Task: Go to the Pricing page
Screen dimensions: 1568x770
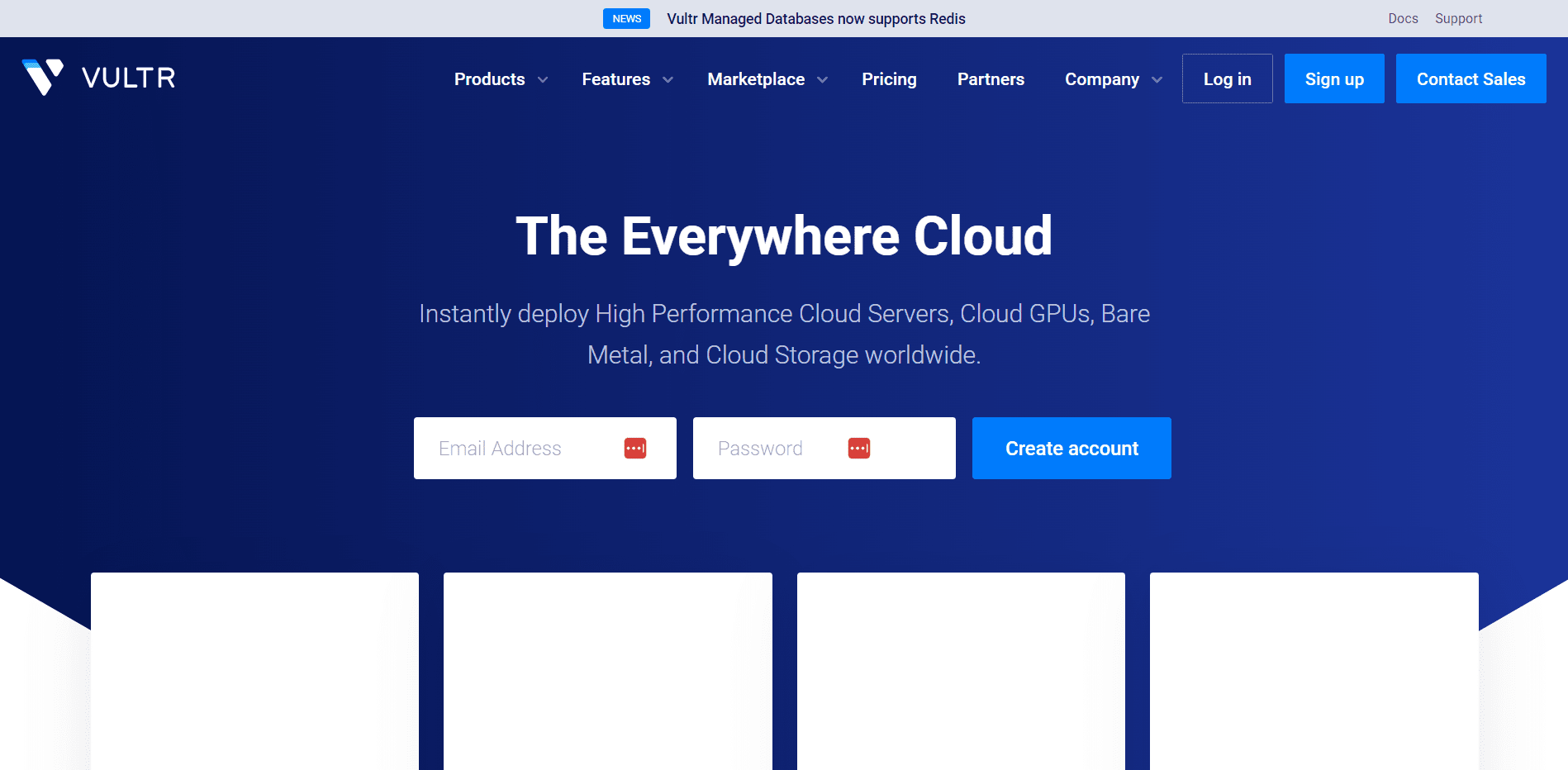Action: (x=889, y=79)
